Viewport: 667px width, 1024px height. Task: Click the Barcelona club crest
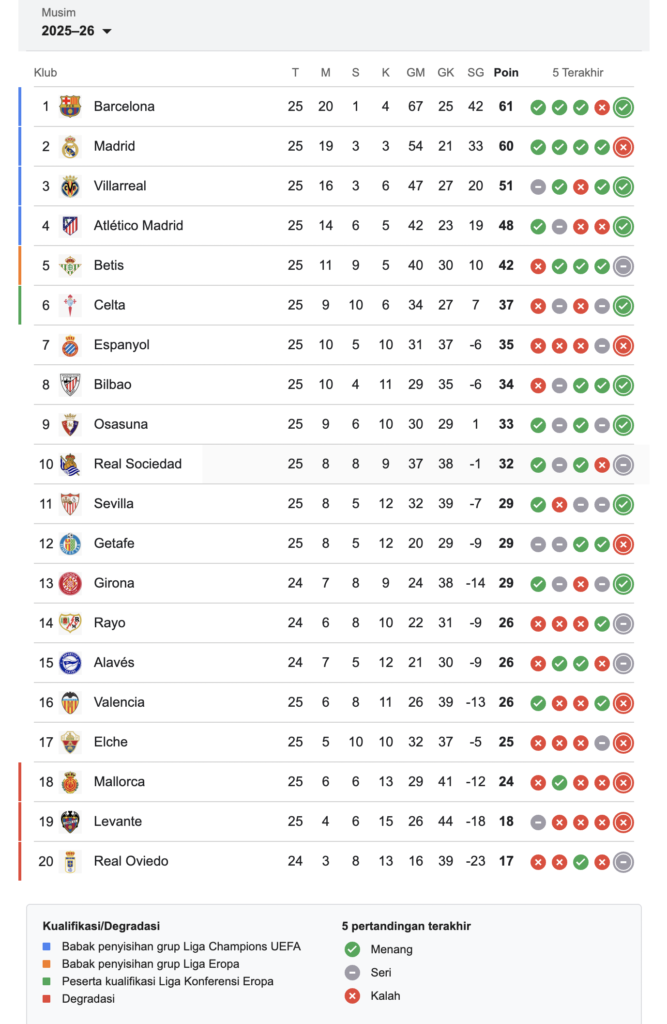70,106
